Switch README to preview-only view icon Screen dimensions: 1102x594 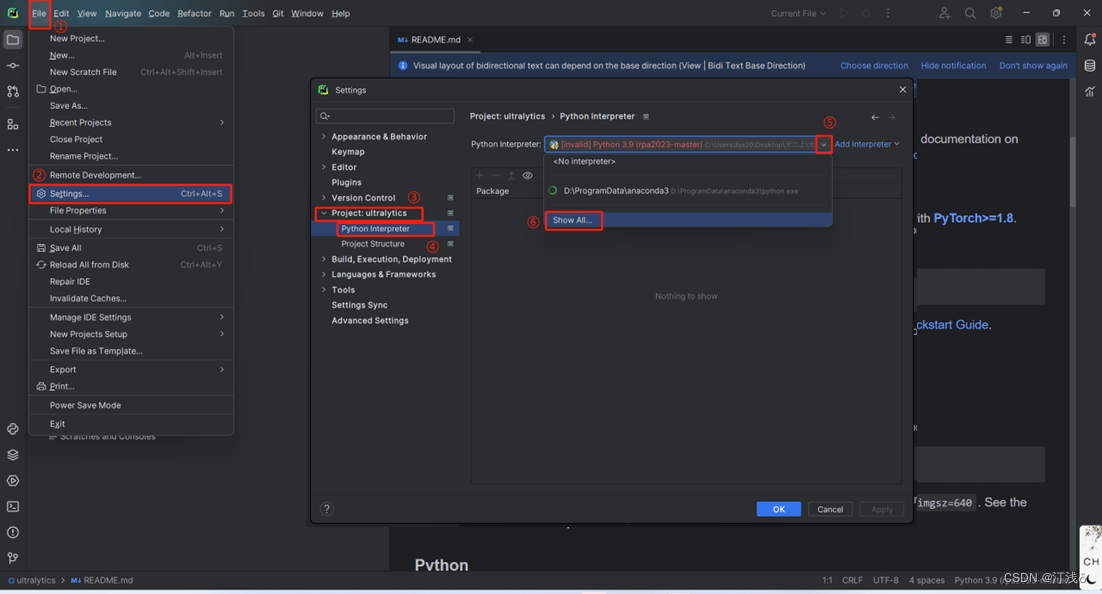point(1042,40)
